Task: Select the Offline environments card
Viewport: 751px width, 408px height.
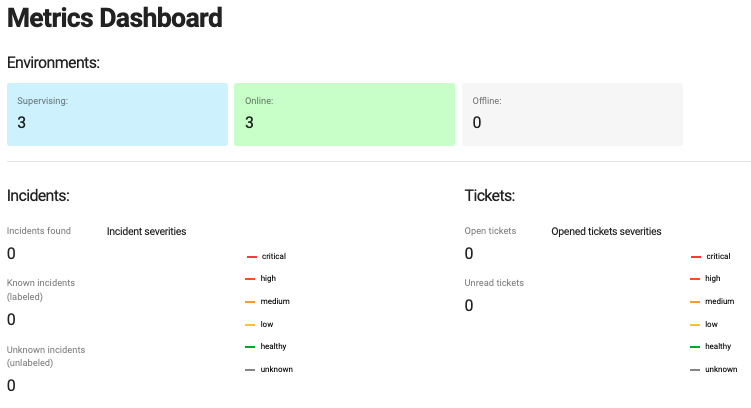Action: [572, 114]
